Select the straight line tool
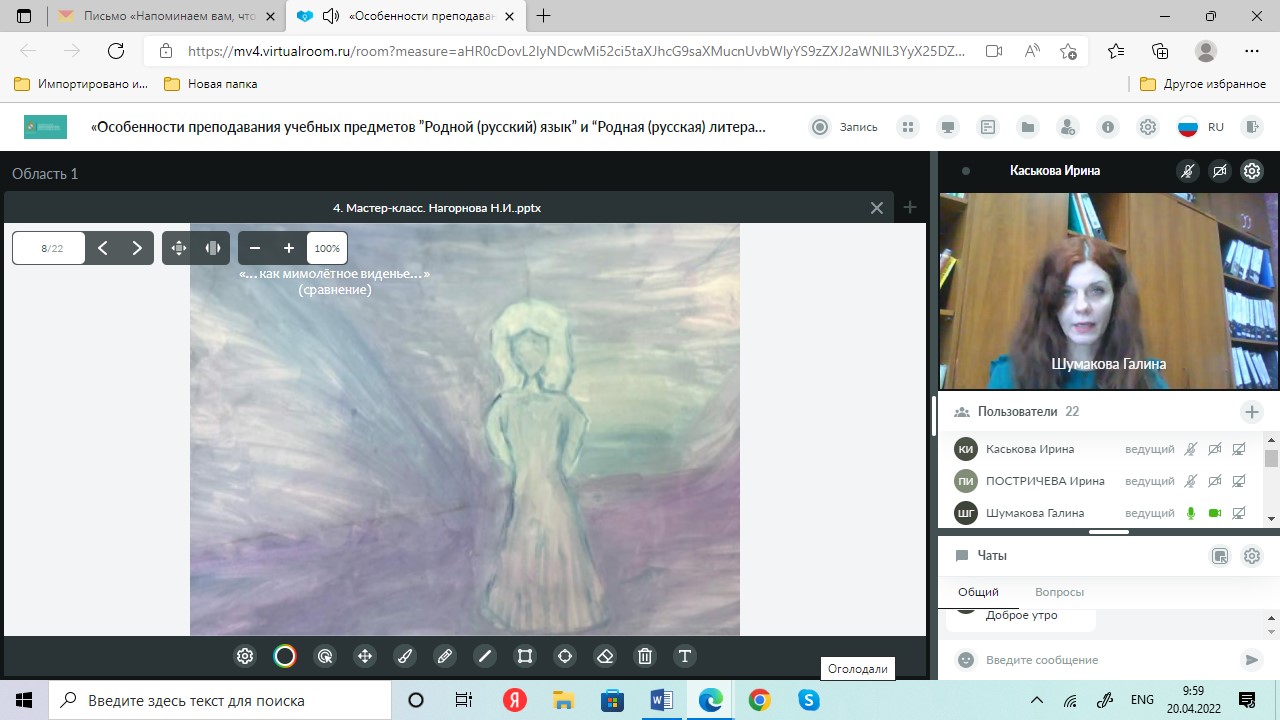 [x=485, y=656]
